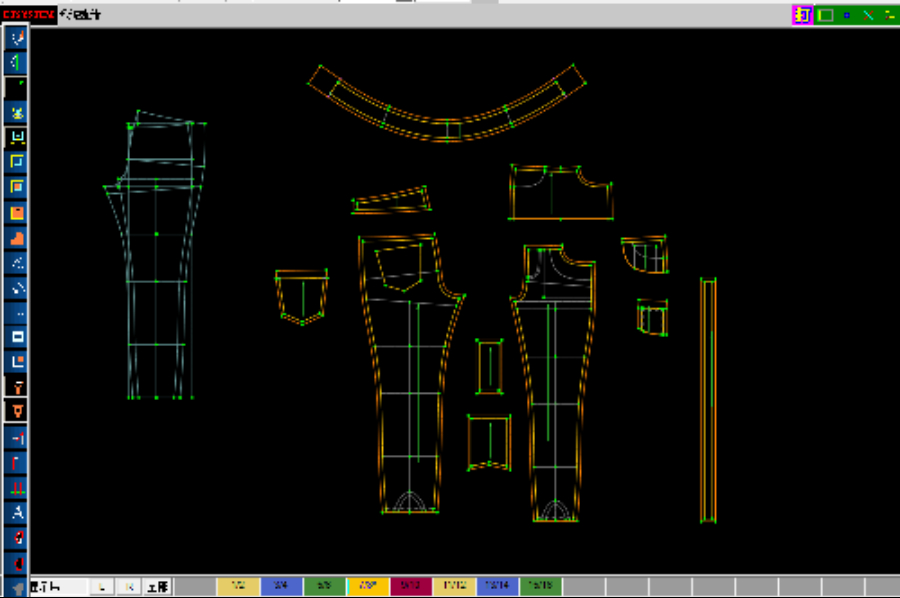This screenshot has height=598, width=900.
Task: Click the L button in bottom bar
Action: [x=103, y=587]
